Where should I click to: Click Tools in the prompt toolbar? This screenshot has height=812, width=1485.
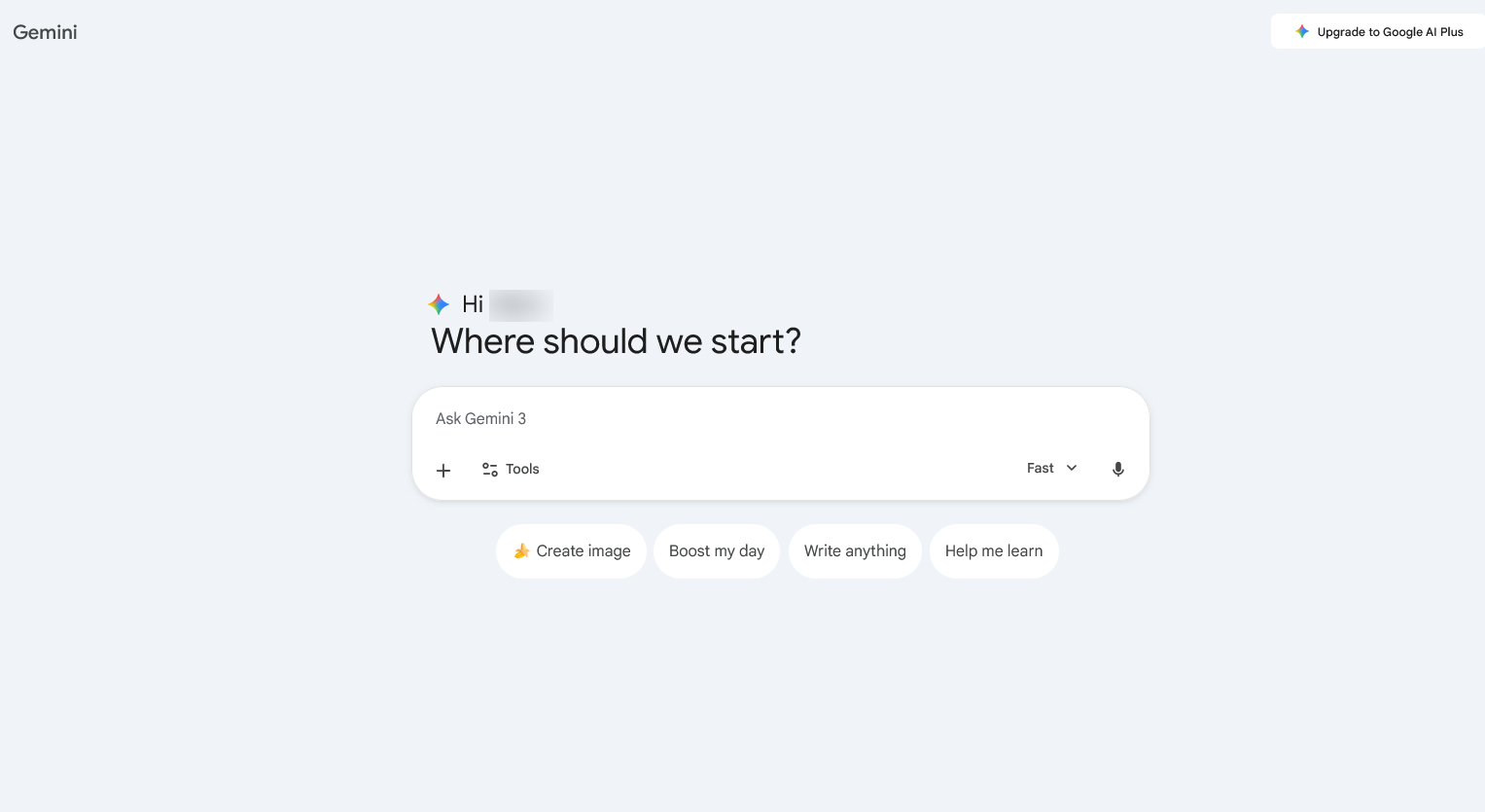522,469
